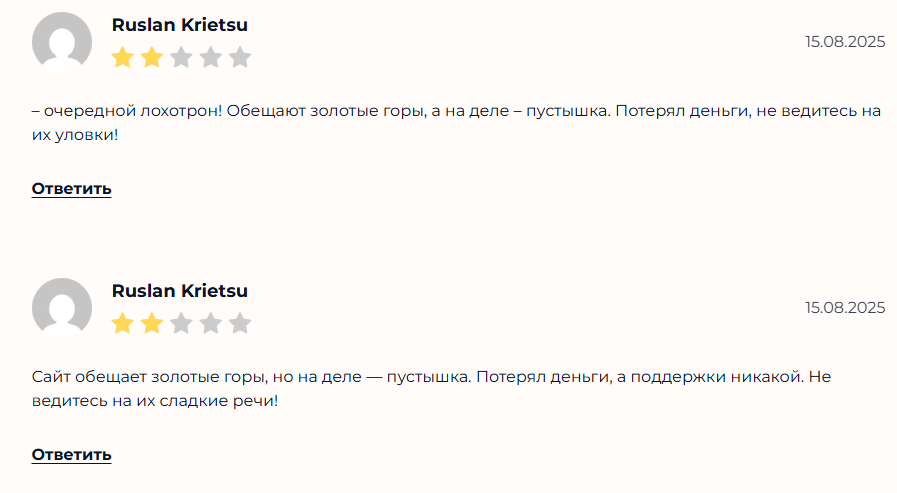Click the avatar of the second review
The width and height of the screenshot is (897, 493).
(62, 308)
